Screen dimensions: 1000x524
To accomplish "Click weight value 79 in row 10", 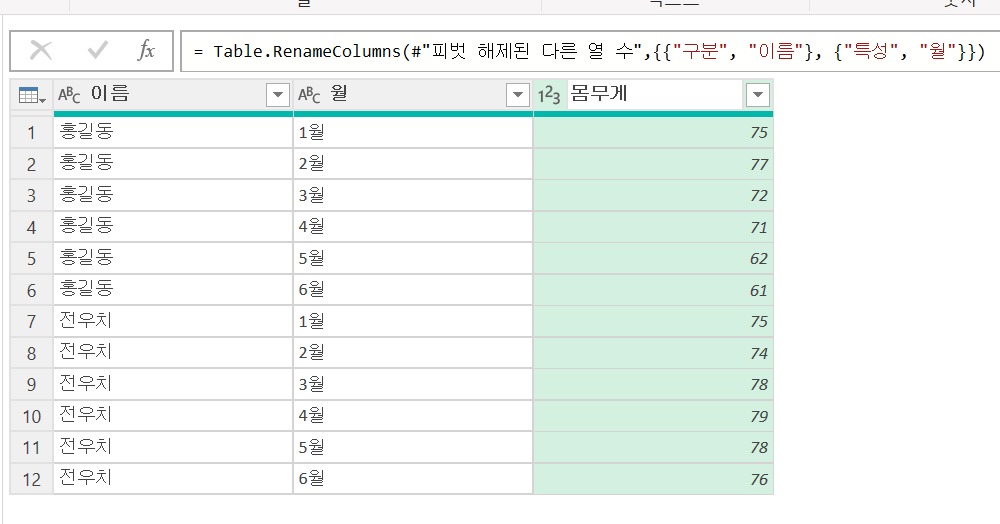I will click(653, 416).
